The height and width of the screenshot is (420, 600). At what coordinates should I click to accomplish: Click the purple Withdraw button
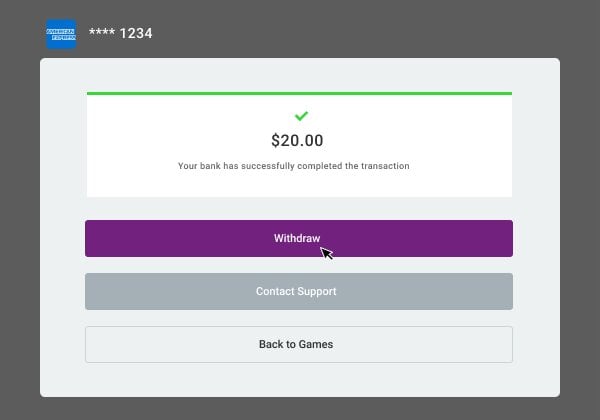[x=299, y=238]
